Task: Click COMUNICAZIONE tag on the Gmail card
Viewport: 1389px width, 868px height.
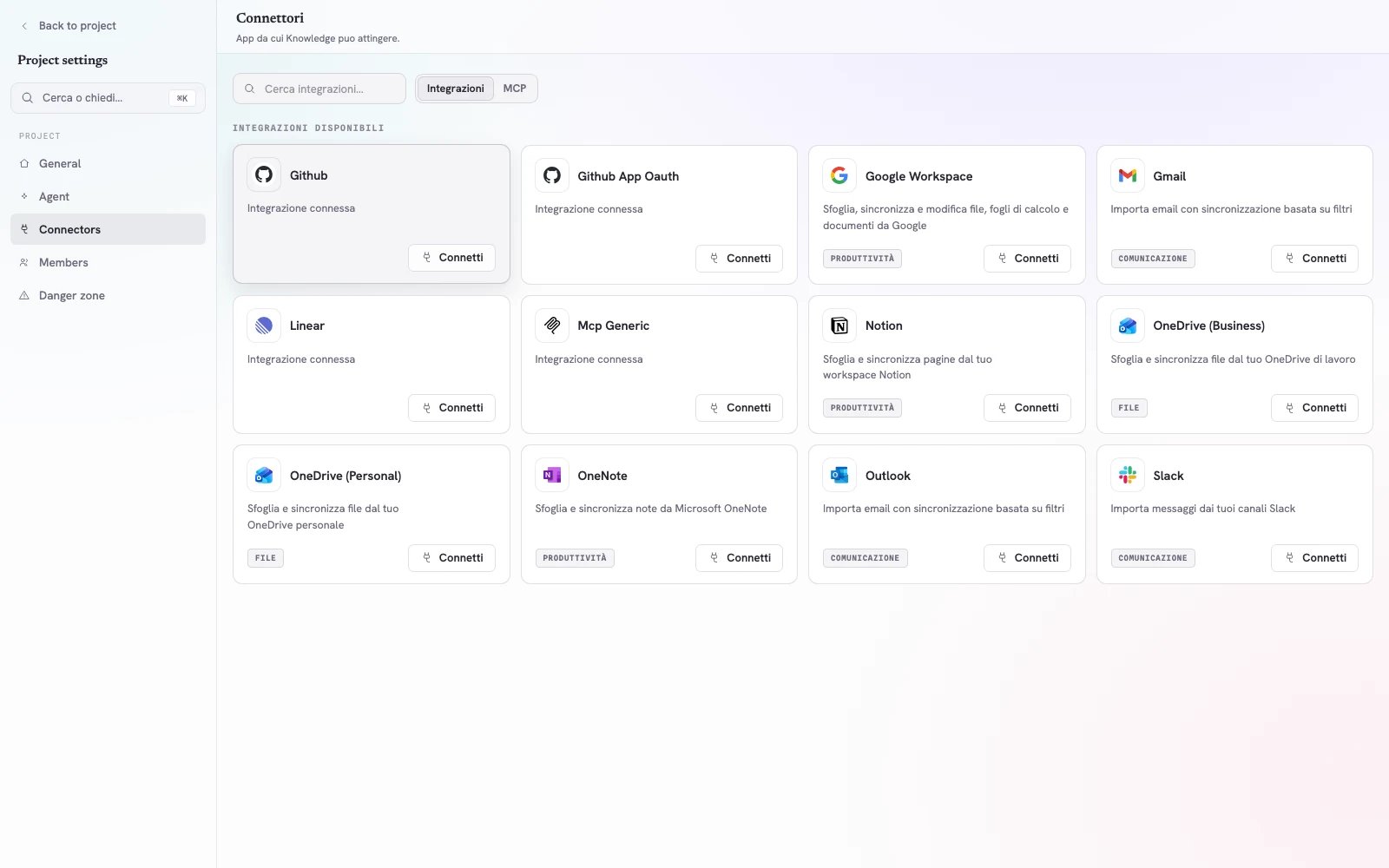Action: 1153,259
